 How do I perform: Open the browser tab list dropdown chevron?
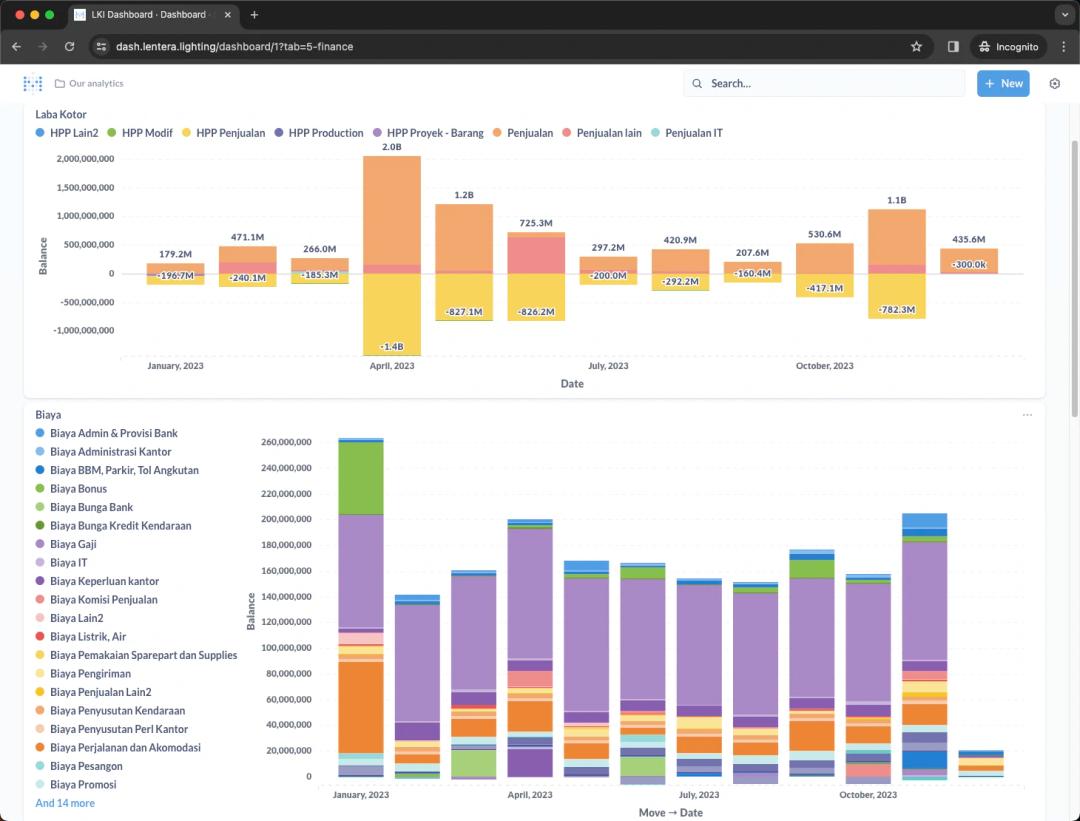[1063, 15]
